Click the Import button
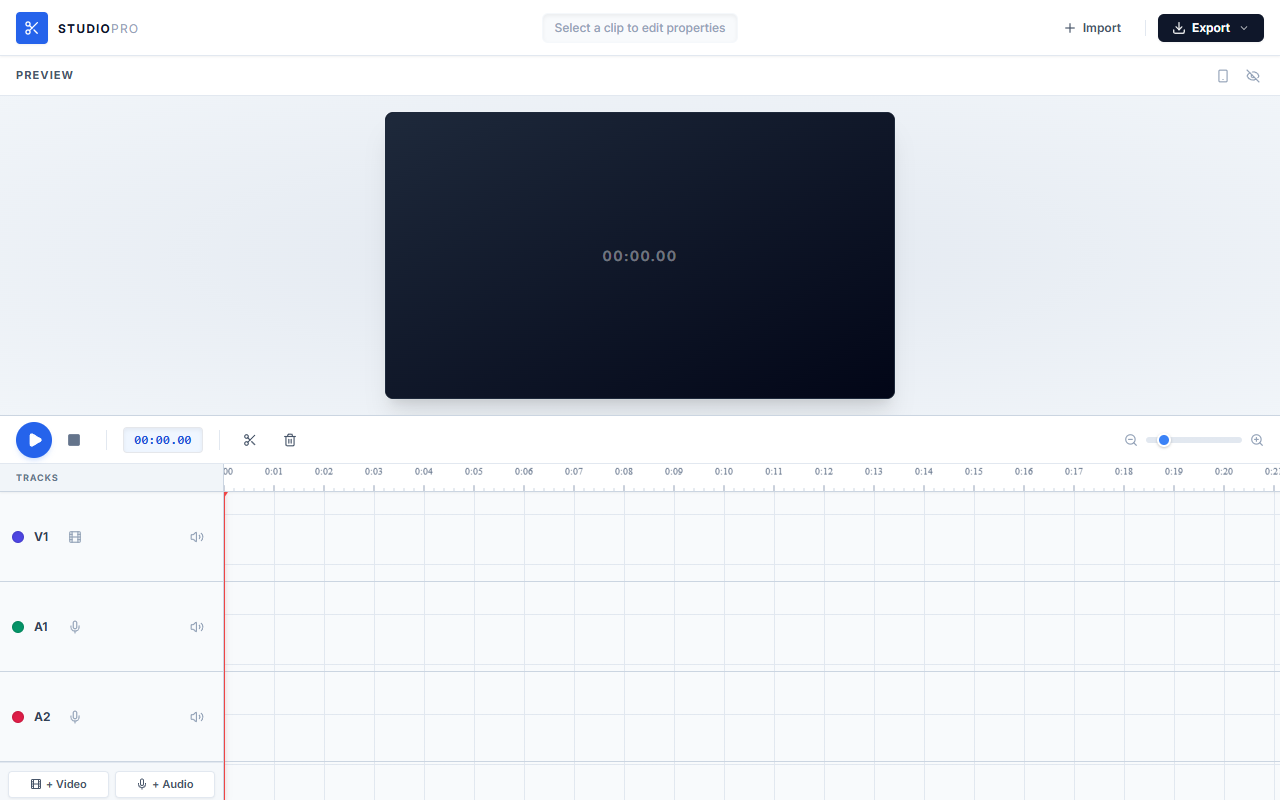This screenshot has height=800, width=1280. click(1092, 28)
